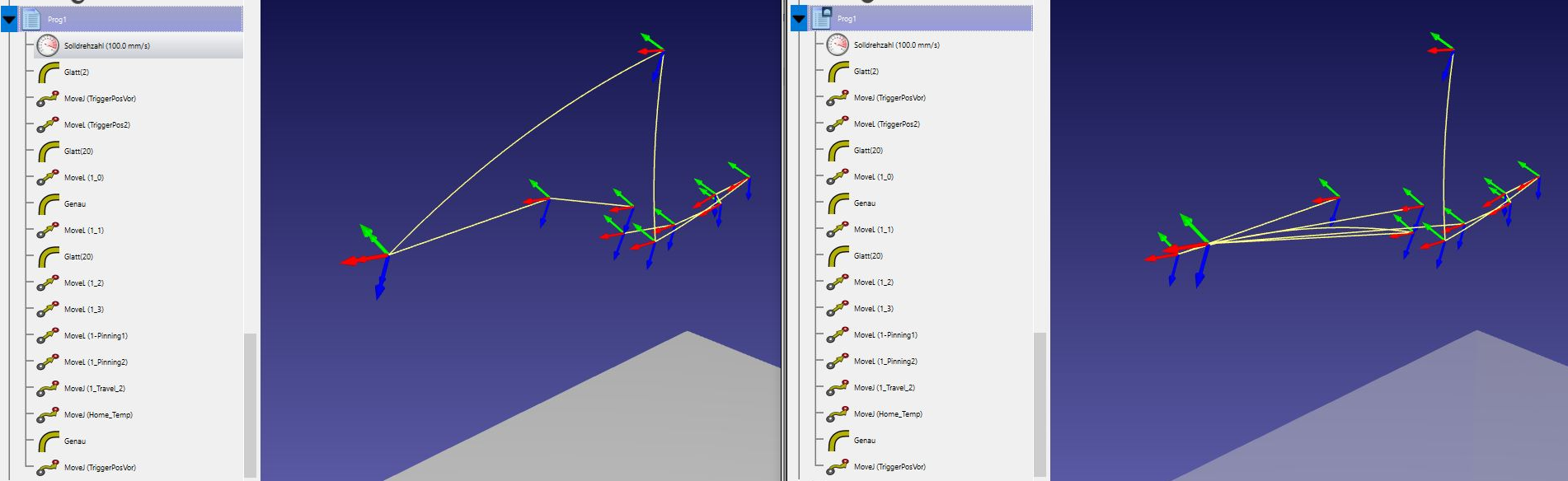Click the Prog1 program icon in right panel
The image size is (1568, 481).
[822, 17]
